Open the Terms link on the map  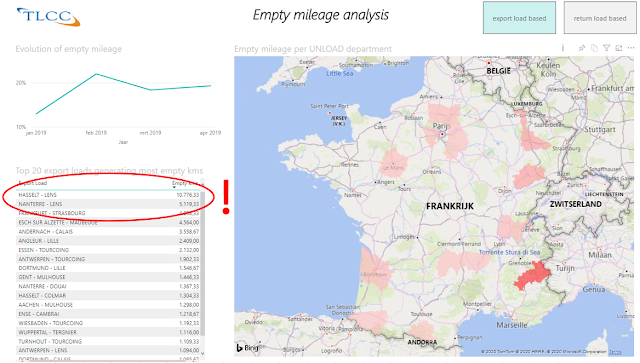tap(615, 352)
